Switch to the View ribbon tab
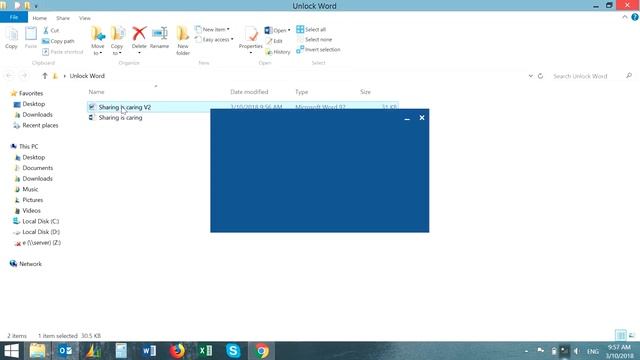The image size is (640, 360). (x=85, y=18)
